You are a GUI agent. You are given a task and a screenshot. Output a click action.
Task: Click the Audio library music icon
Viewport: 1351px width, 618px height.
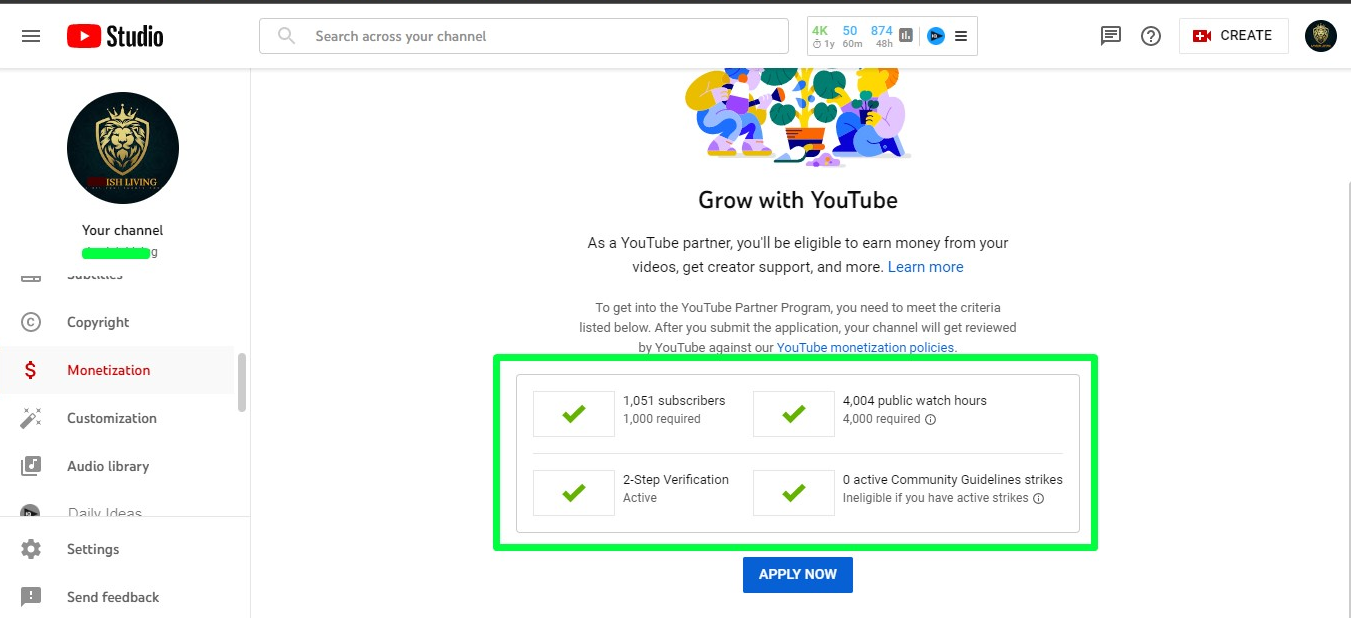[31, 466]
